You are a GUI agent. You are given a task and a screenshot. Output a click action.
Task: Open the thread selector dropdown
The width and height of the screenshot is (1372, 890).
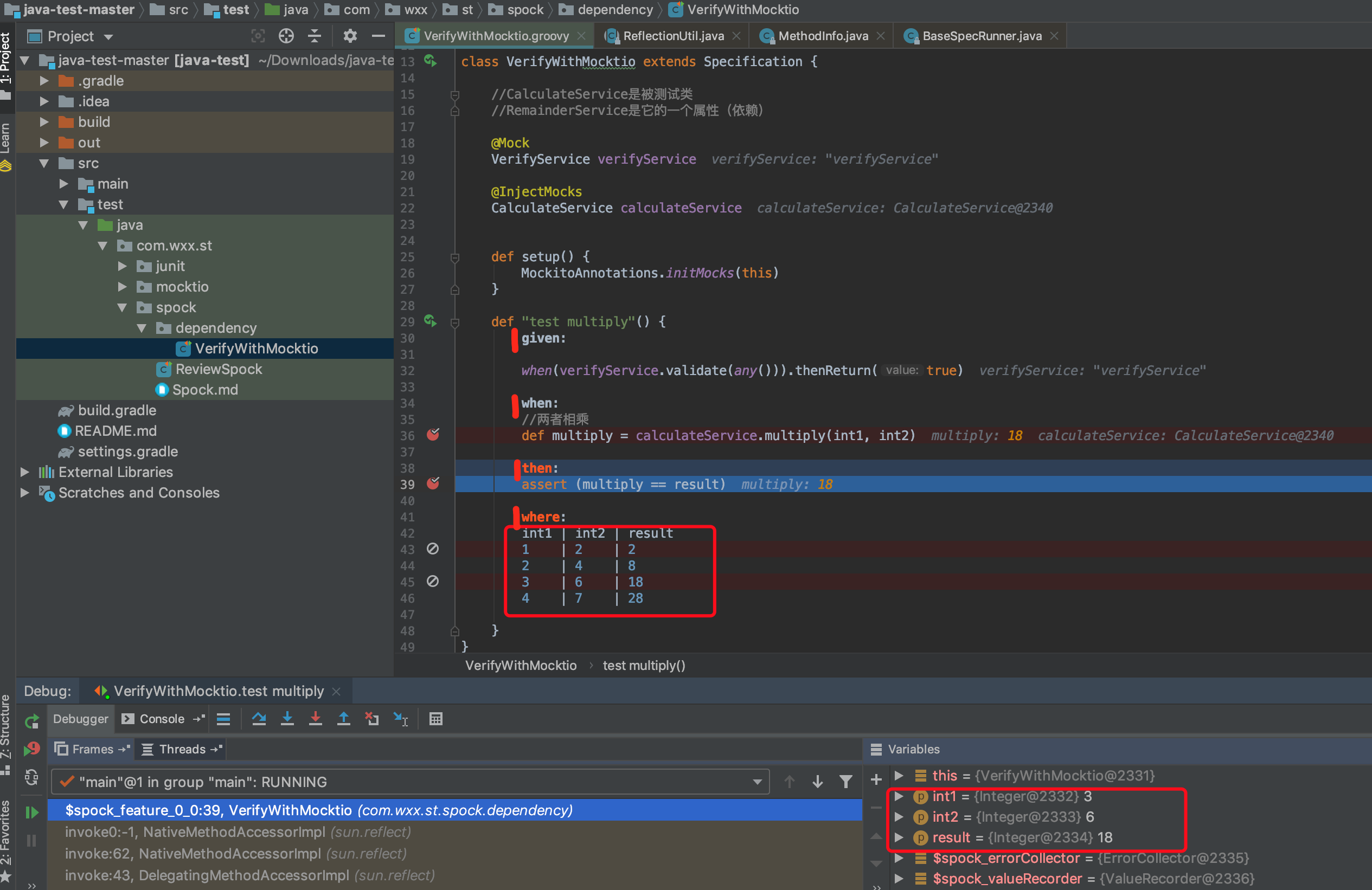[757, 782]
